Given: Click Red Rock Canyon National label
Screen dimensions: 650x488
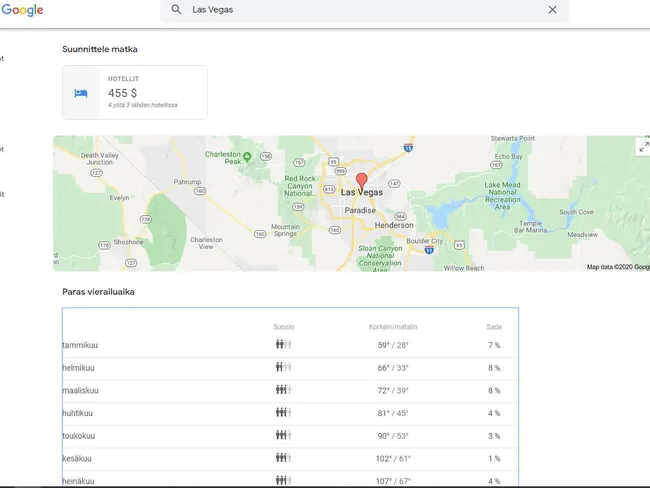Looking at the screenshot, I should pyautogui.click(x=300, y=186).
